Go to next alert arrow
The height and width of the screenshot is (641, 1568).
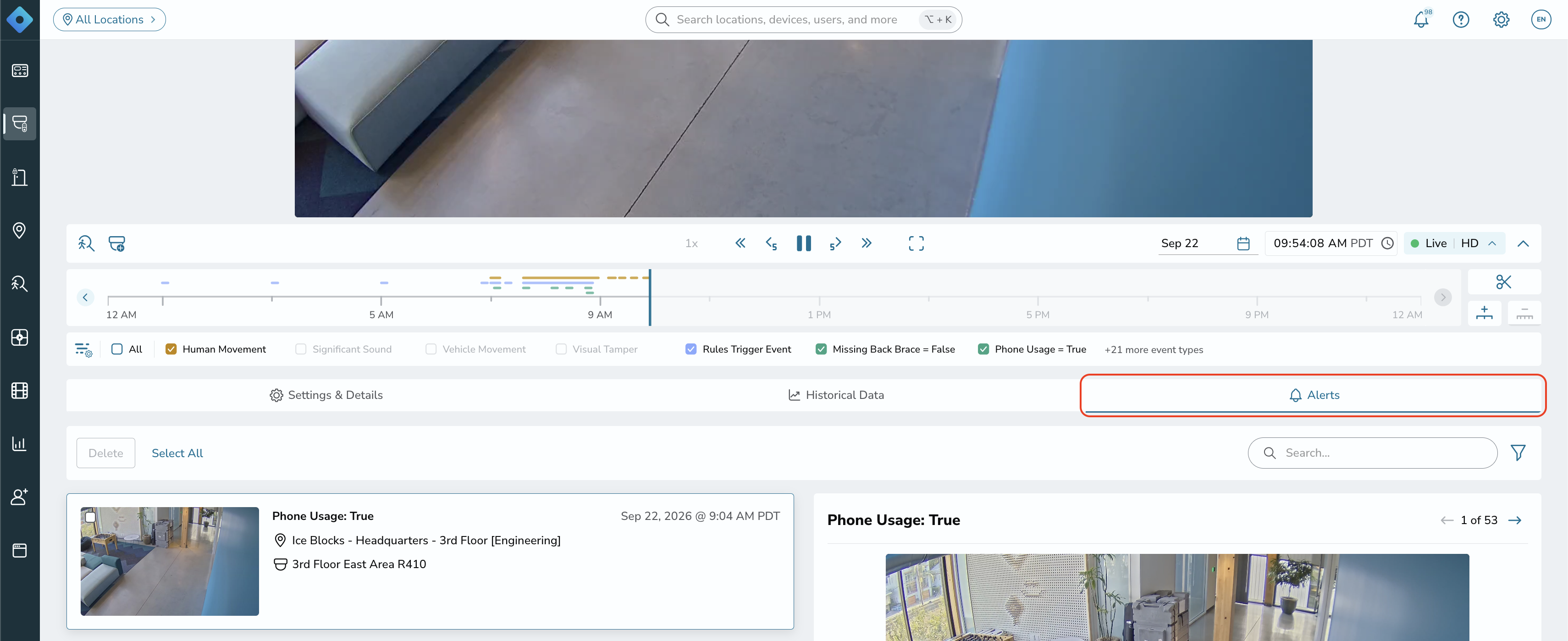(1514, 520)
